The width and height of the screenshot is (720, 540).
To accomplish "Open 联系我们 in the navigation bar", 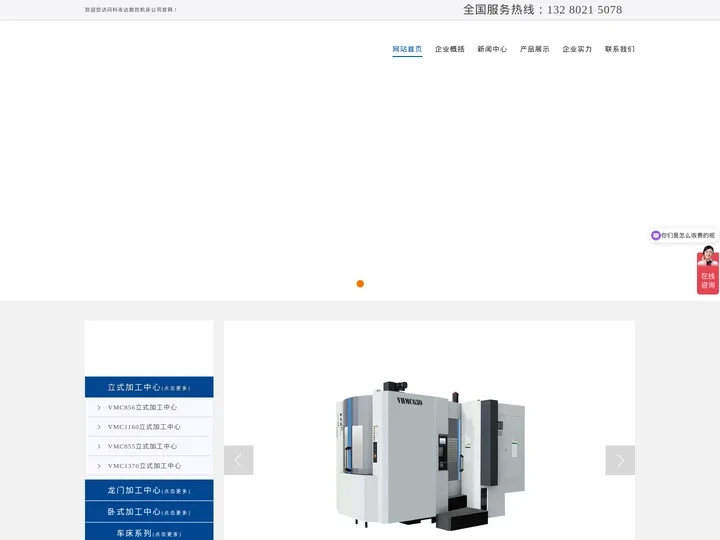I will [619, 49].
